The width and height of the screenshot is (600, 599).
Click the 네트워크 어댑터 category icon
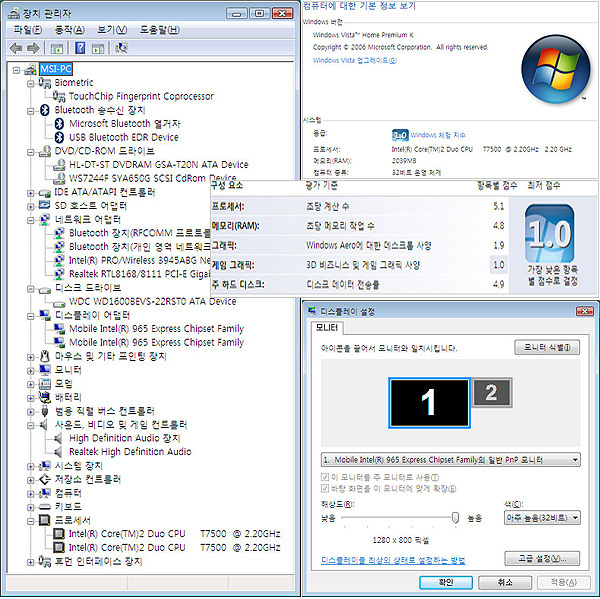pos(45,220)
